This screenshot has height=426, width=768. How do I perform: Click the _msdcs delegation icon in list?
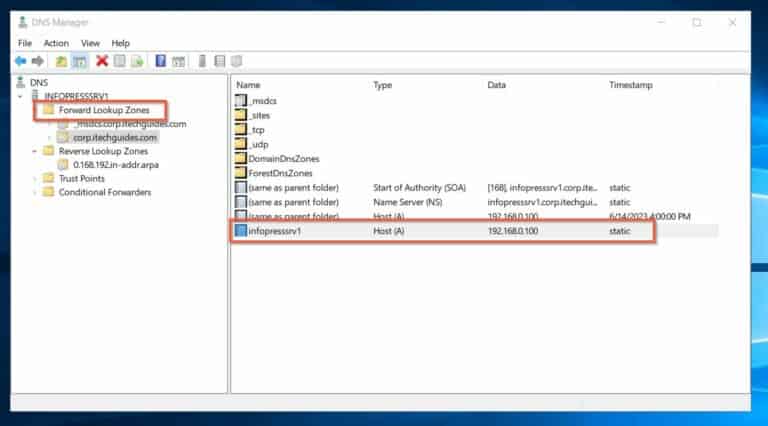pos(240,101)
